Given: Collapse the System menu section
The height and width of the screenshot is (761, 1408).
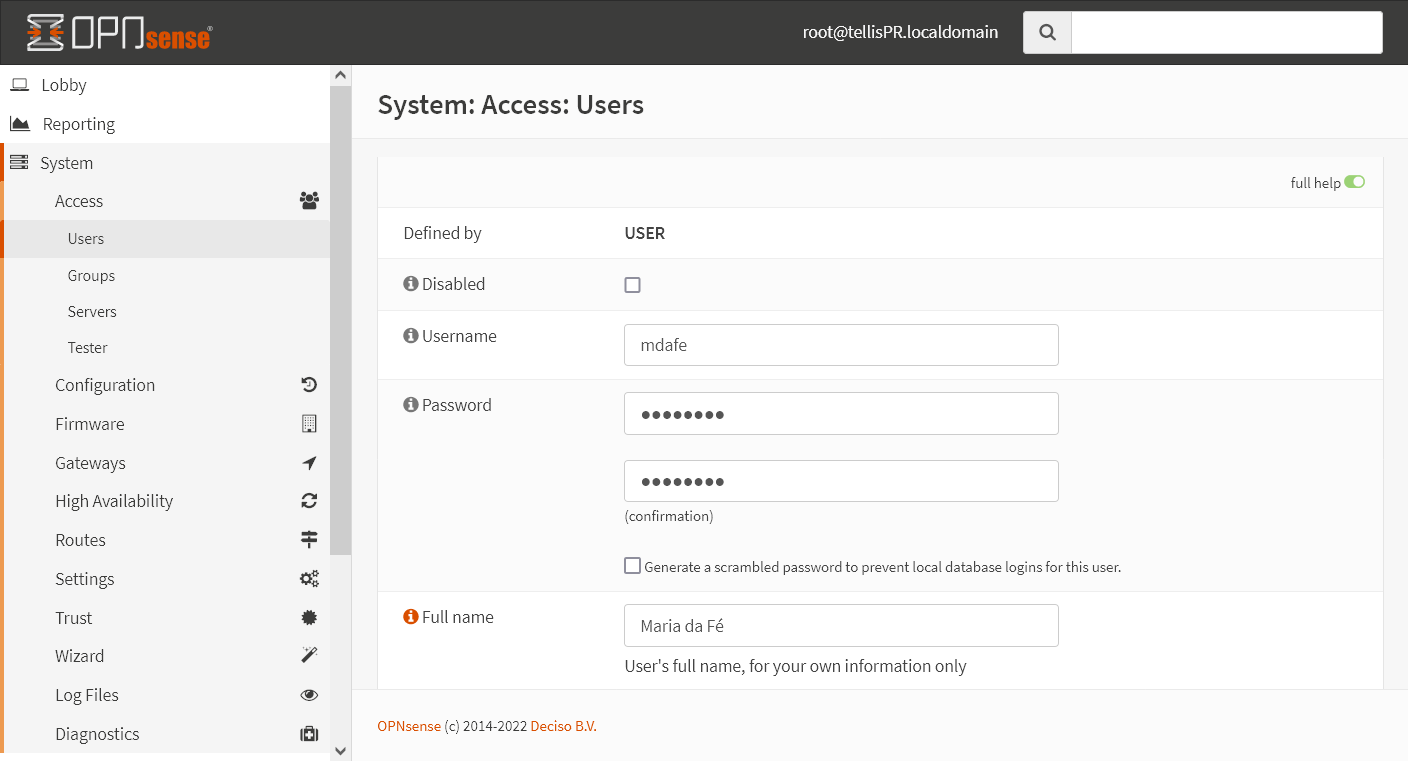Looking at the screenshot, I should tap(66, 163).
